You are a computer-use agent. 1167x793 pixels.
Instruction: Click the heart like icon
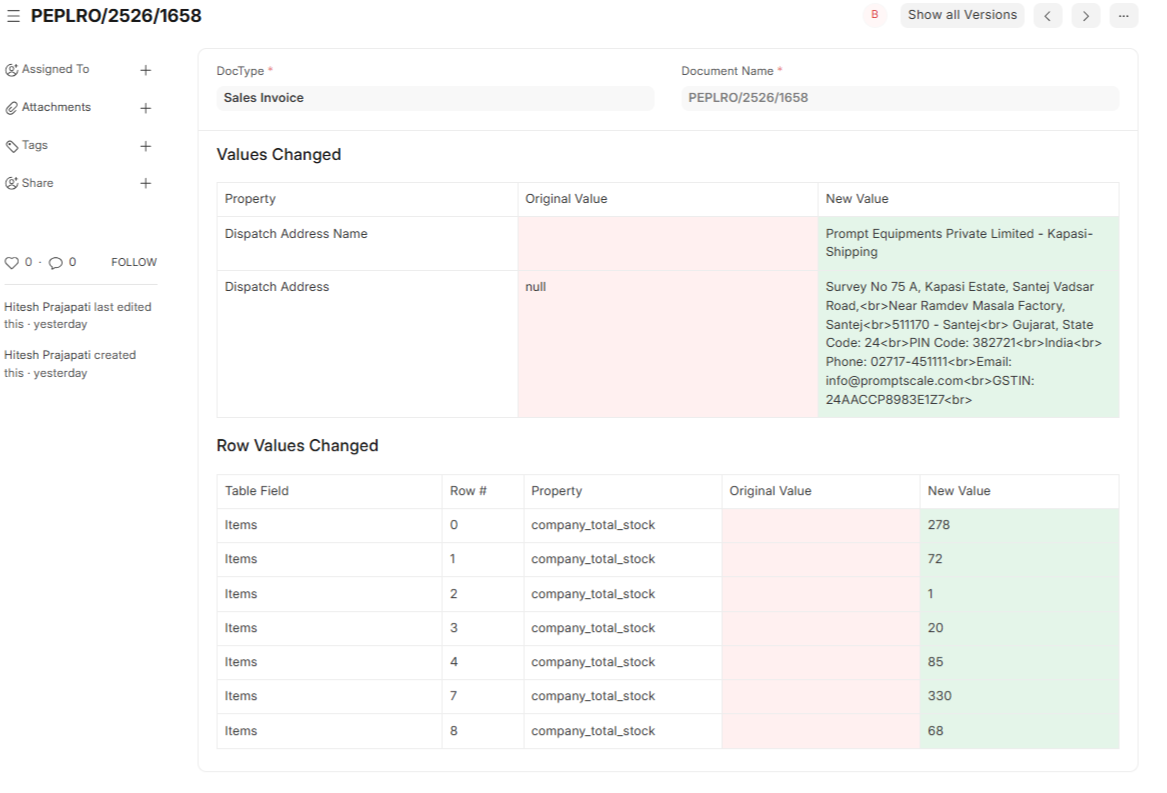pos(12,263)
